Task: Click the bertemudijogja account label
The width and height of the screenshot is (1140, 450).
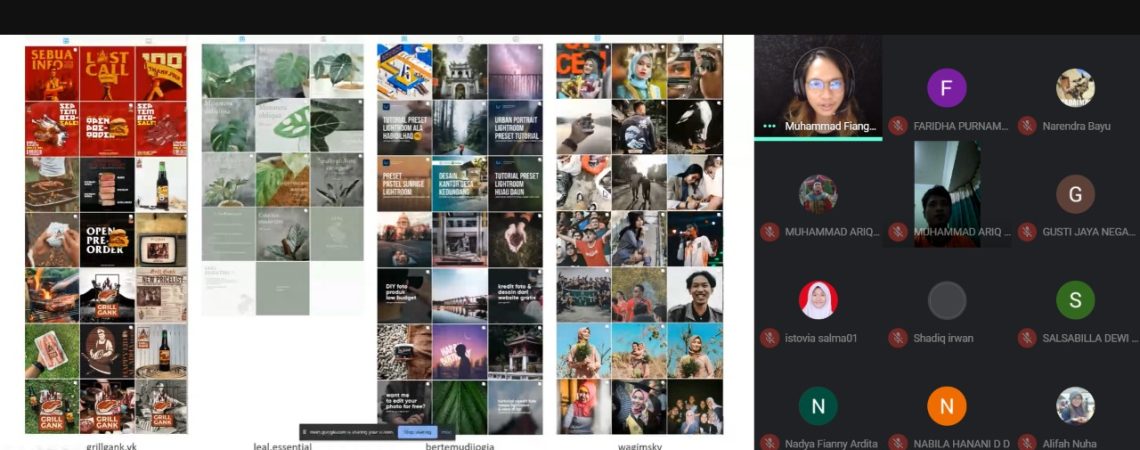Action: (x=459, y=446)
